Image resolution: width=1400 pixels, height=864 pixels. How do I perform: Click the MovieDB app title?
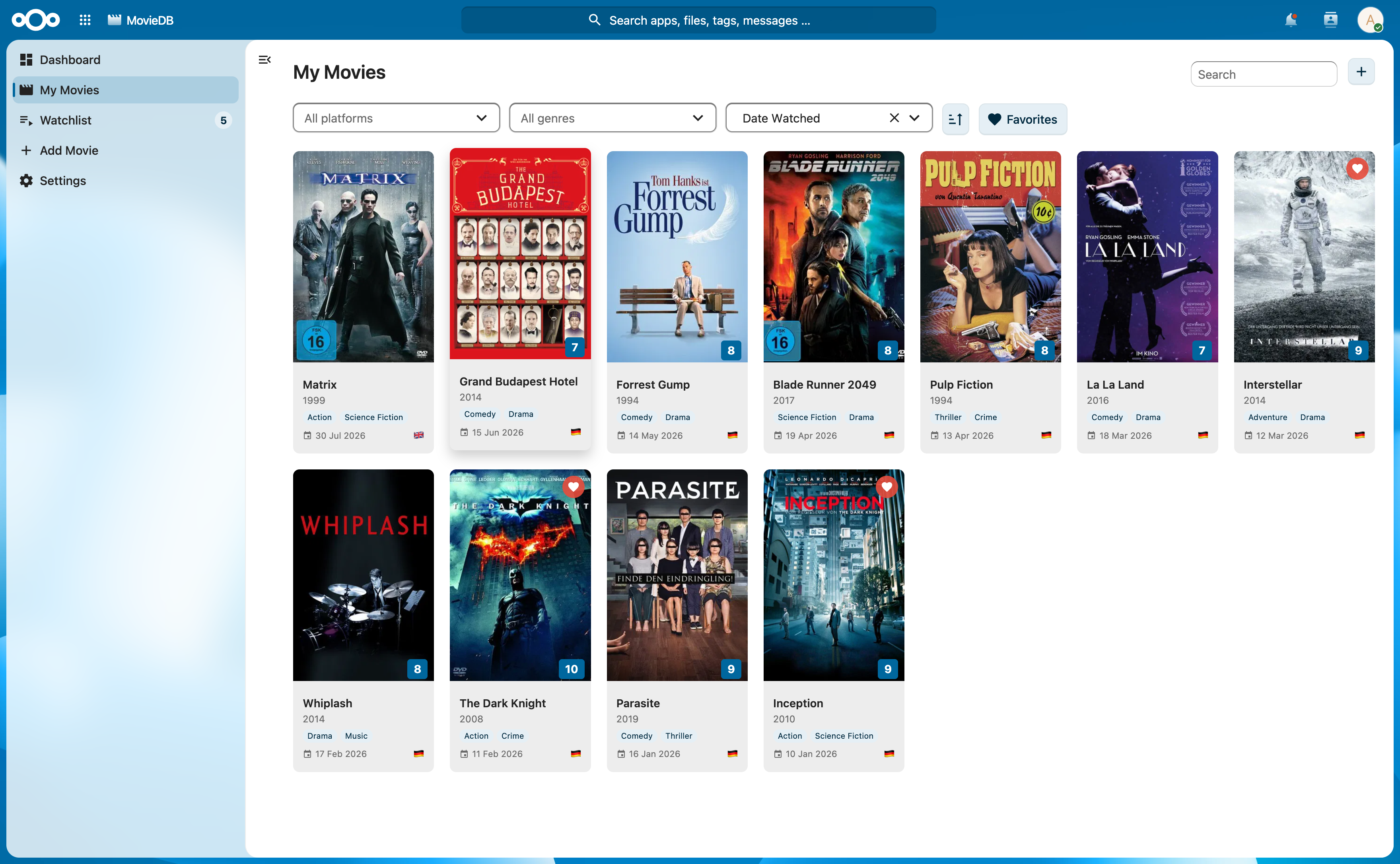[x=150, y=20]
